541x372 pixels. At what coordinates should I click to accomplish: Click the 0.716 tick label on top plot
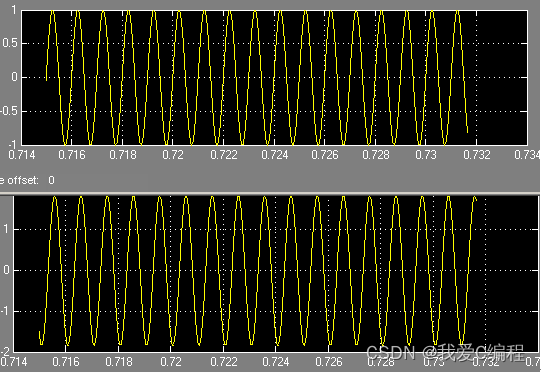(x=72, y=155)
